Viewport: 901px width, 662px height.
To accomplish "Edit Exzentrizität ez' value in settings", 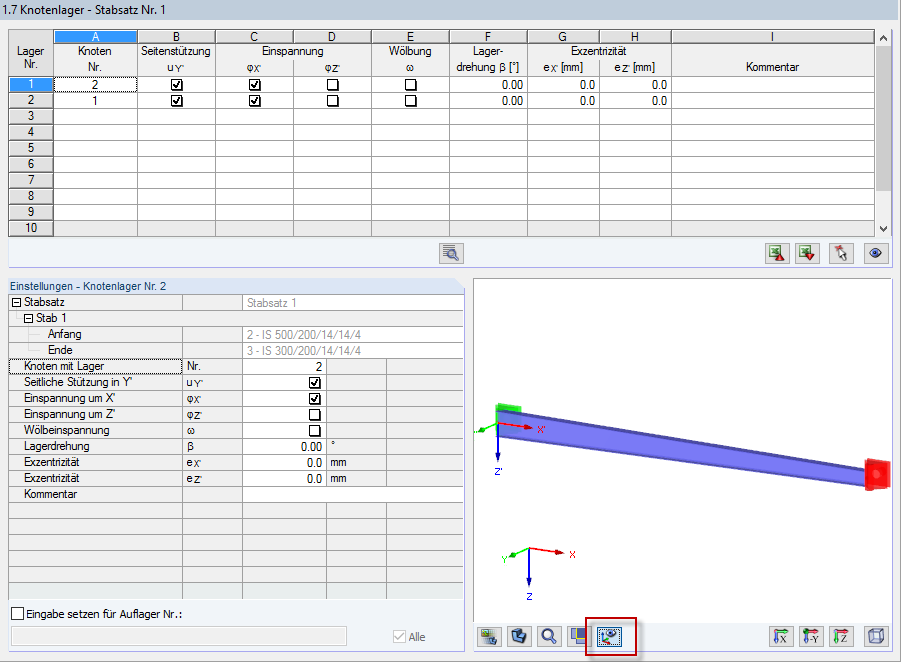I will point(284,479).
